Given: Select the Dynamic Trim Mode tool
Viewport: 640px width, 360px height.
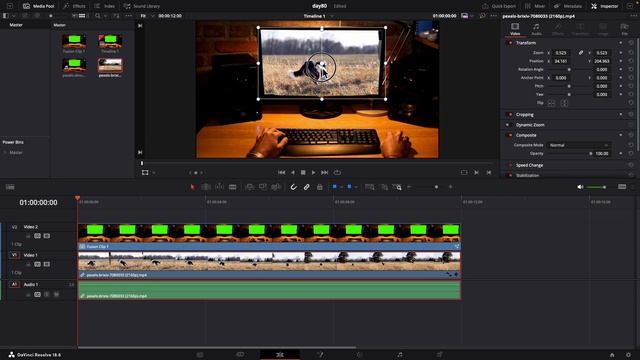Looking at the screenshot, I should (x=219, y=187).
